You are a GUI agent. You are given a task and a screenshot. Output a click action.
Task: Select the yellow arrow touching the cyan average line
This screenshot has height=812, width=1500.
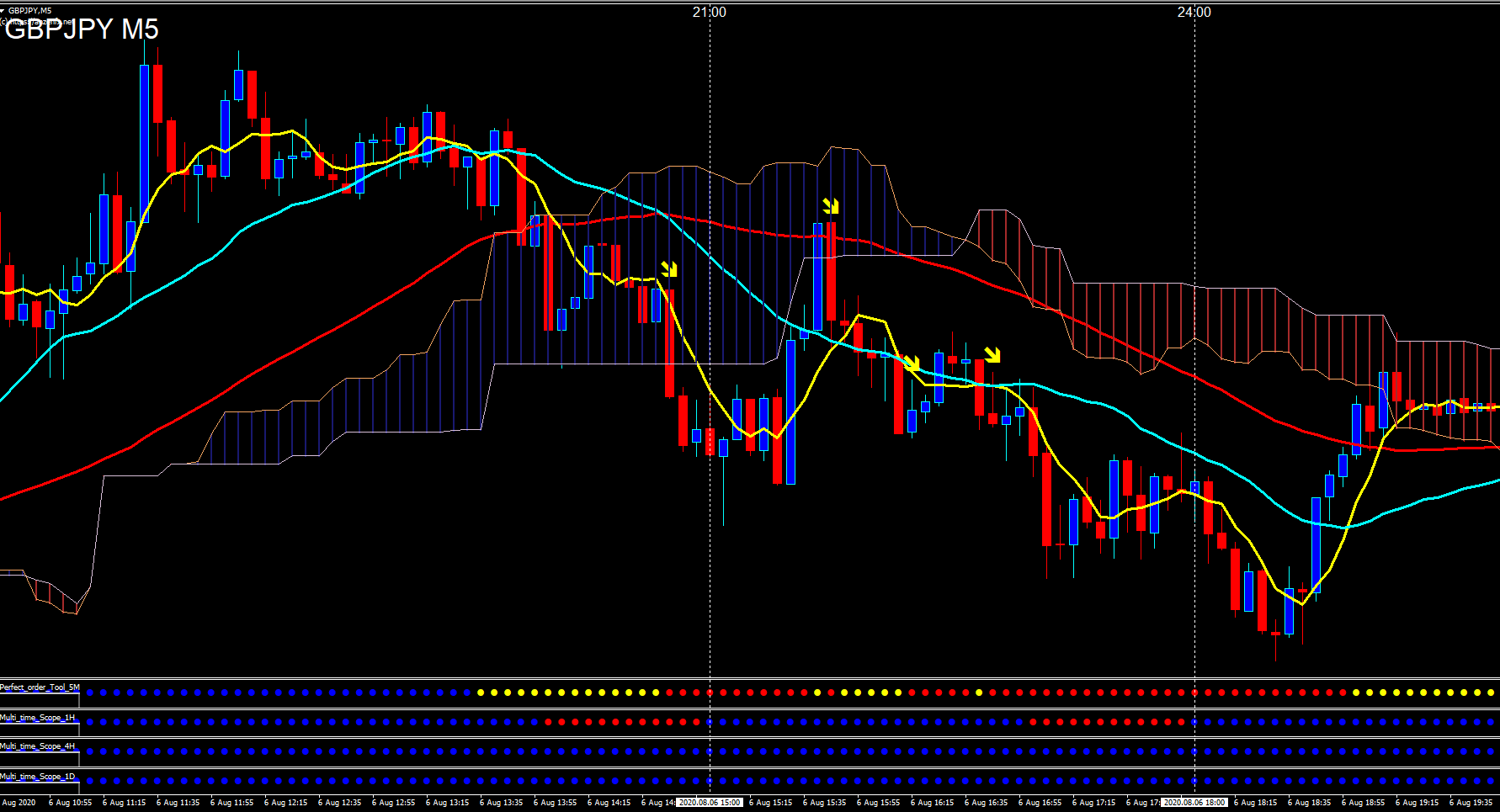(x=912, y=364)
